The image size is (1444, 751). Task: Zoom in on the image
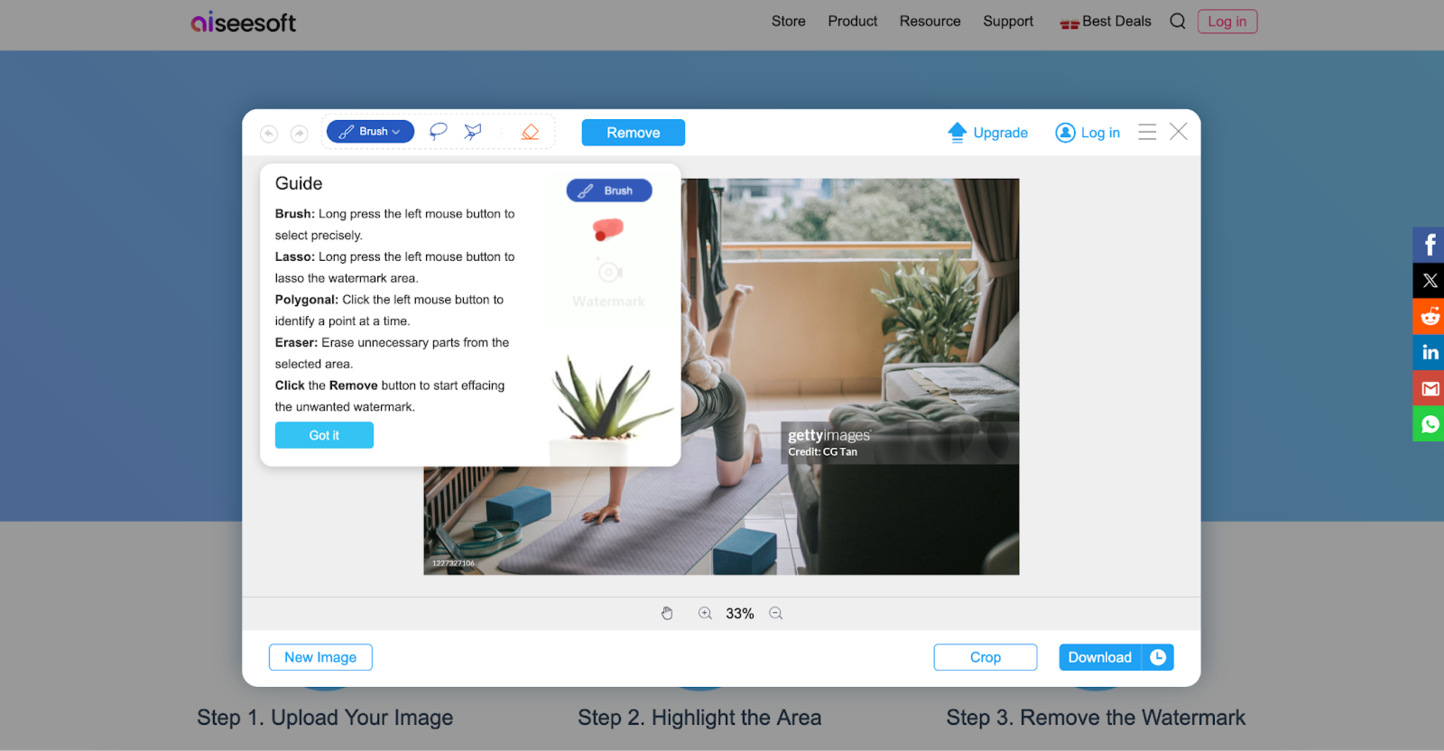click(705, 613)
